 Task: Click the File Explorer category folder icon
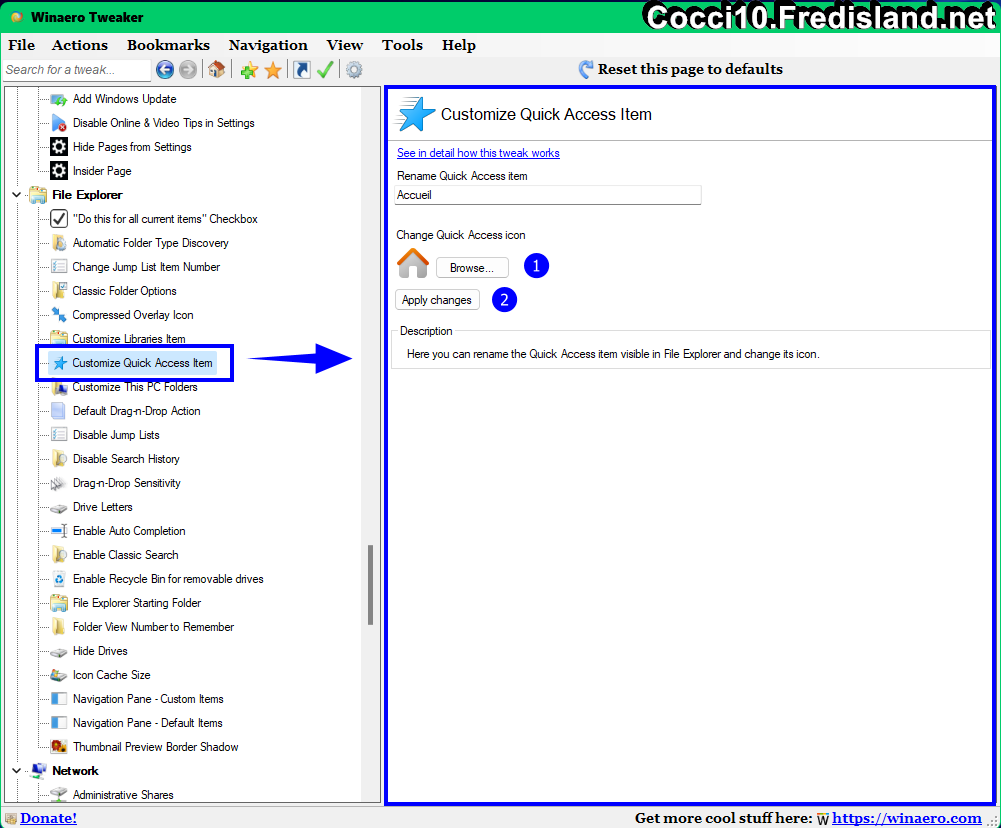pyautogui.click(x=38, y=195)
